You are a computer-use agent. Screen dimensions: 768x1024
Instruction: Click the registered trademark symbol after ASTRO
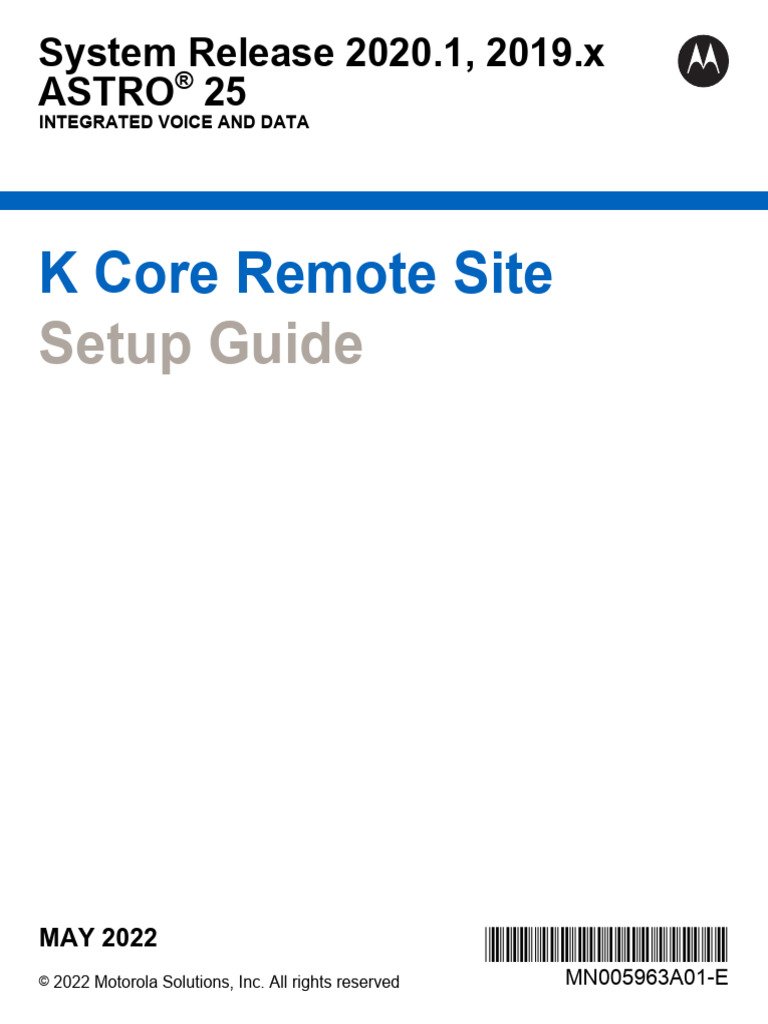[x=183, y=83]
